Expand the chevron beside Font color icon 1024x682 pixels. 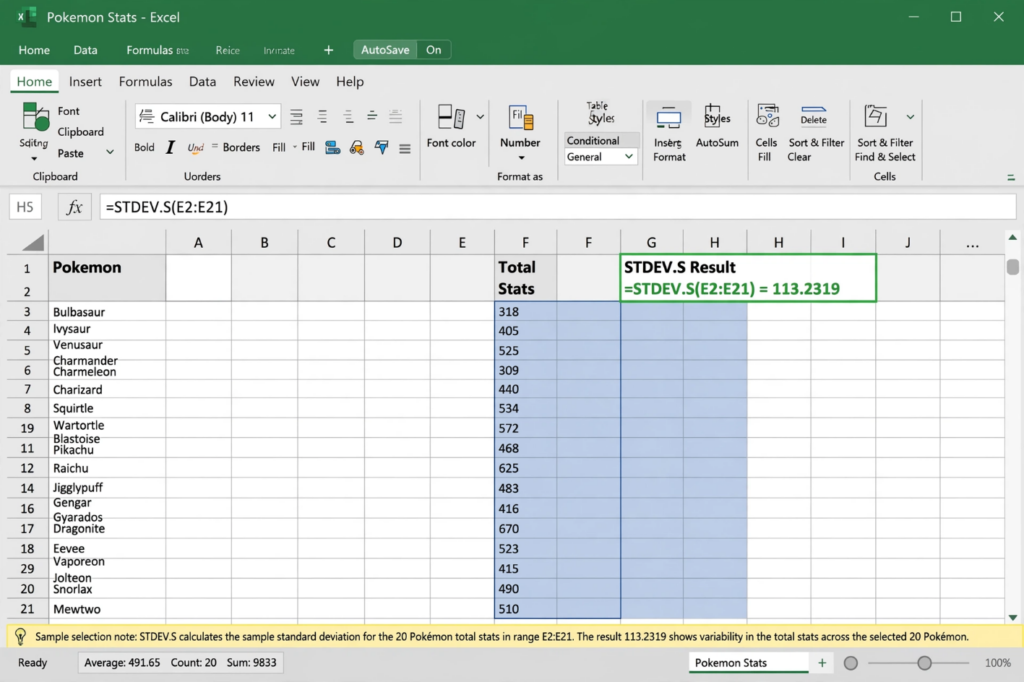480,117
